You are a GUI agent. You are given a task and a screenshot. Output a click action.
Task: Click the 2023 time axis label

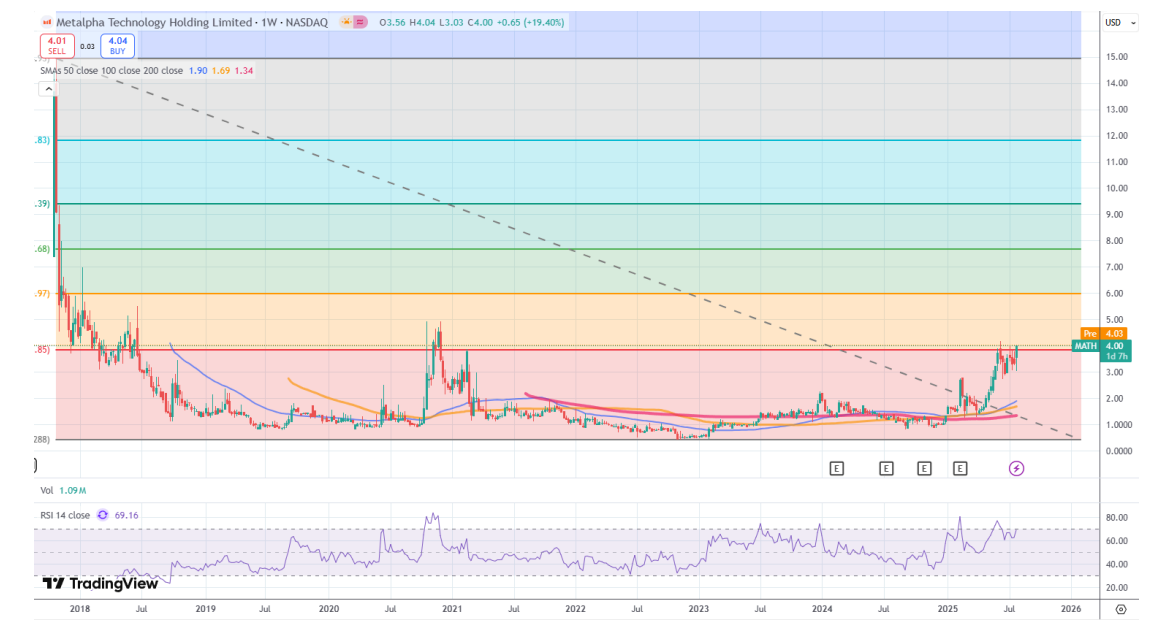coord(699,609)
